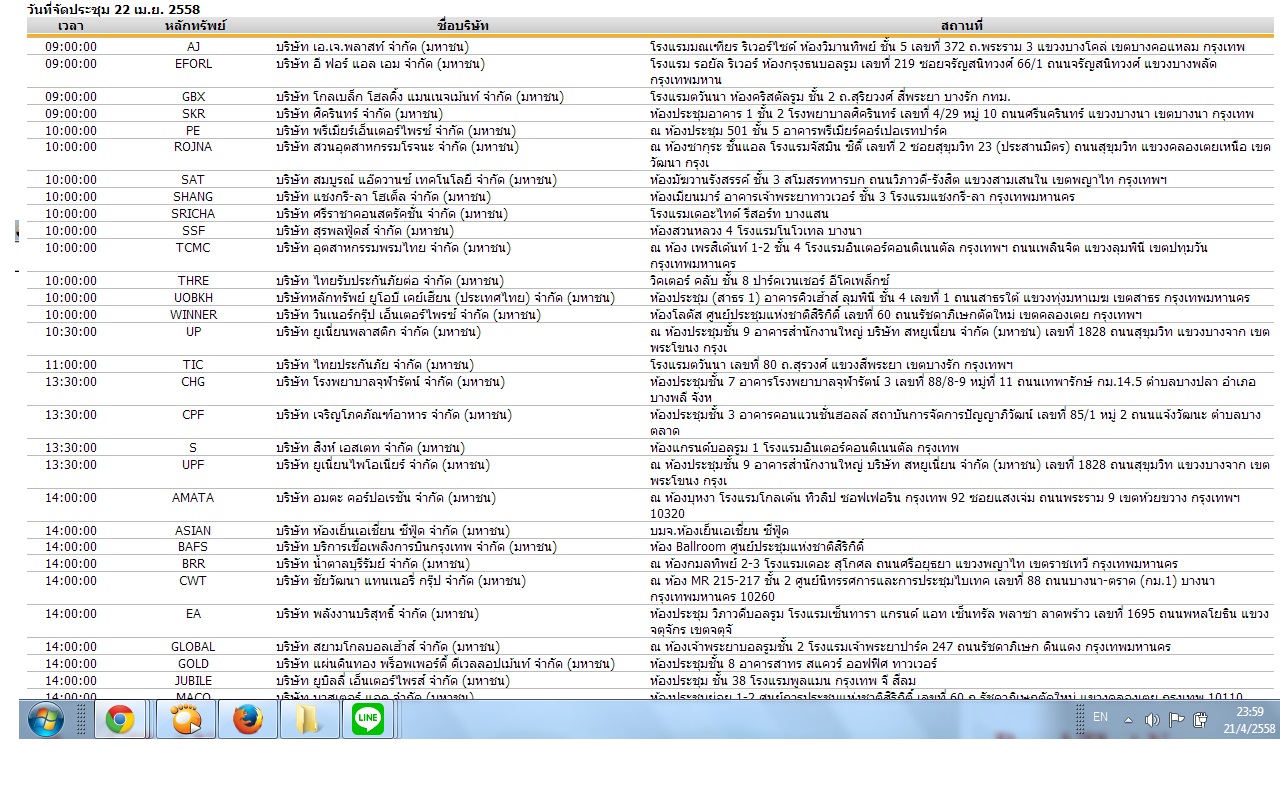Screen dimensions: 1280x800
Task: Open the folder icon on the taskbar
Action: click(308, 719)
